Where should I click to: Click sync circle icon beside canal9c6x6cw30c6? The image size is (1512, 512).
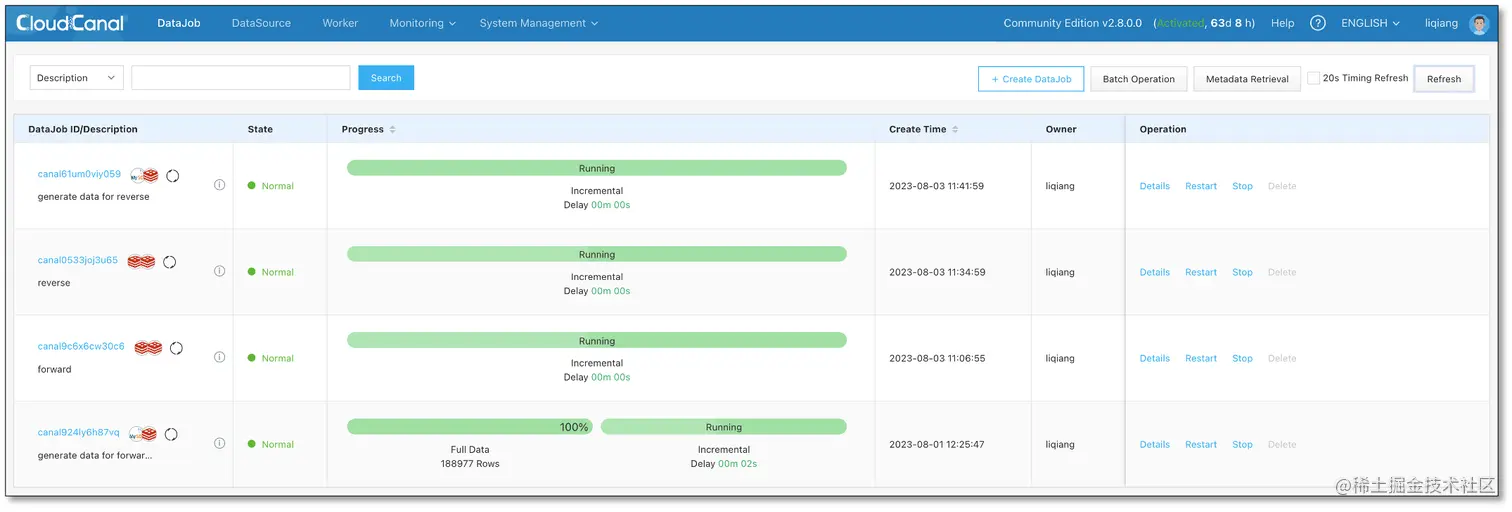(176, 348)
